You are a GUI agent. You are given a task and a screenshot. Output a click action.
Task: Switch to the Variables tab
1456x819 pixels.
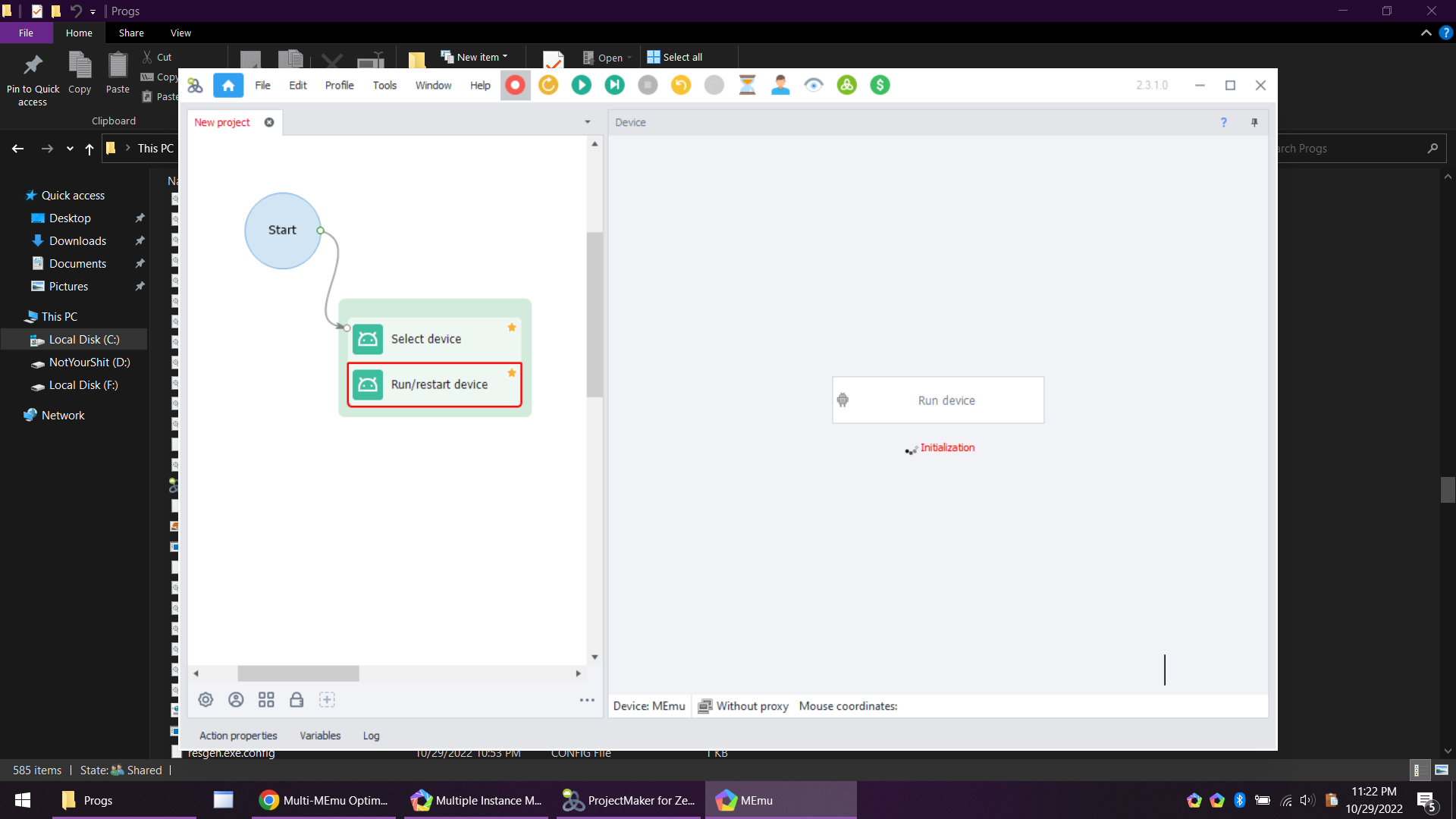click(320, 736)
